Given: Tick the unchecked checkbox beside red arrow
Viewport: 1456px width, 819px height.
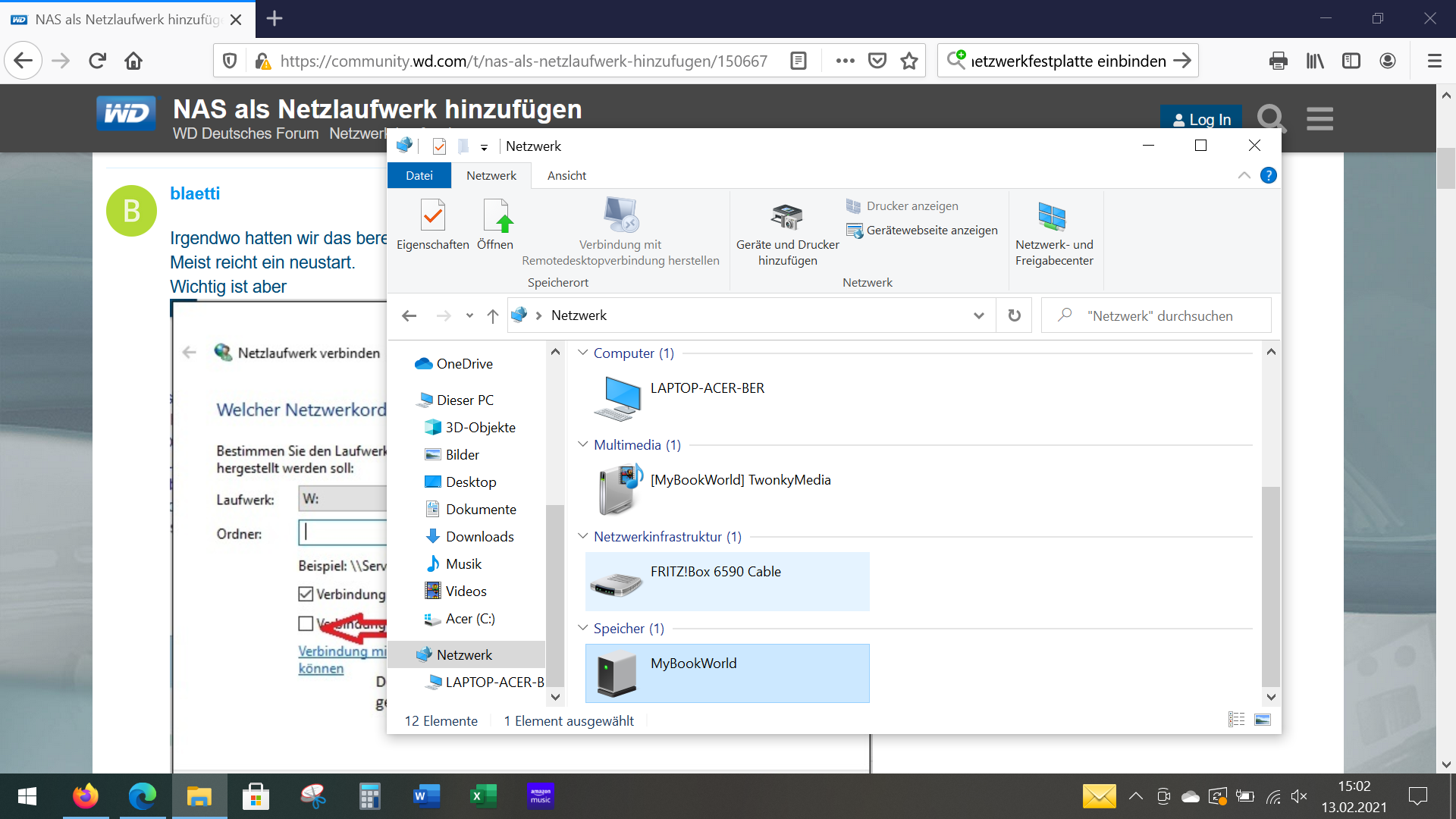Looking at the screenshot, I should (x=306, y=623).
